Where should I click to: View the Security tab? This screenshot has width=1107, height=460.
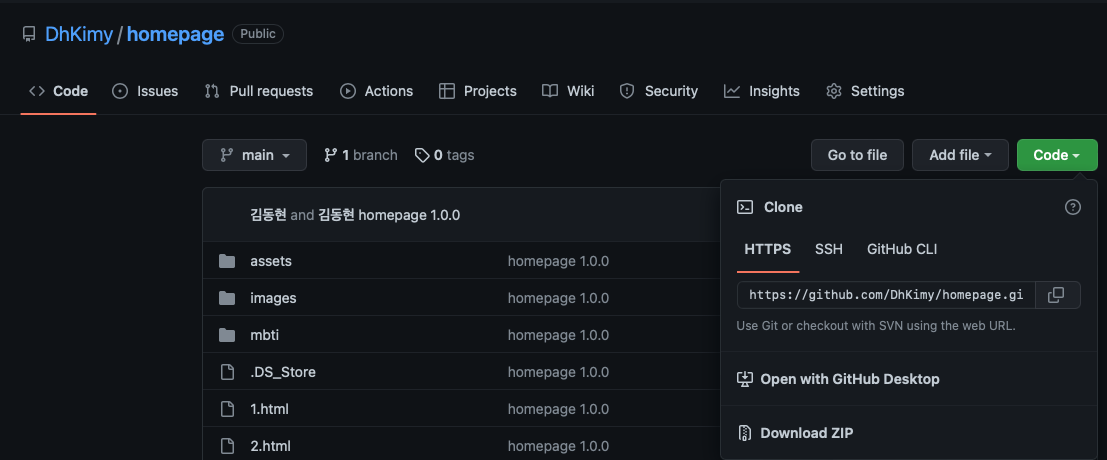(x=658, y=91)
